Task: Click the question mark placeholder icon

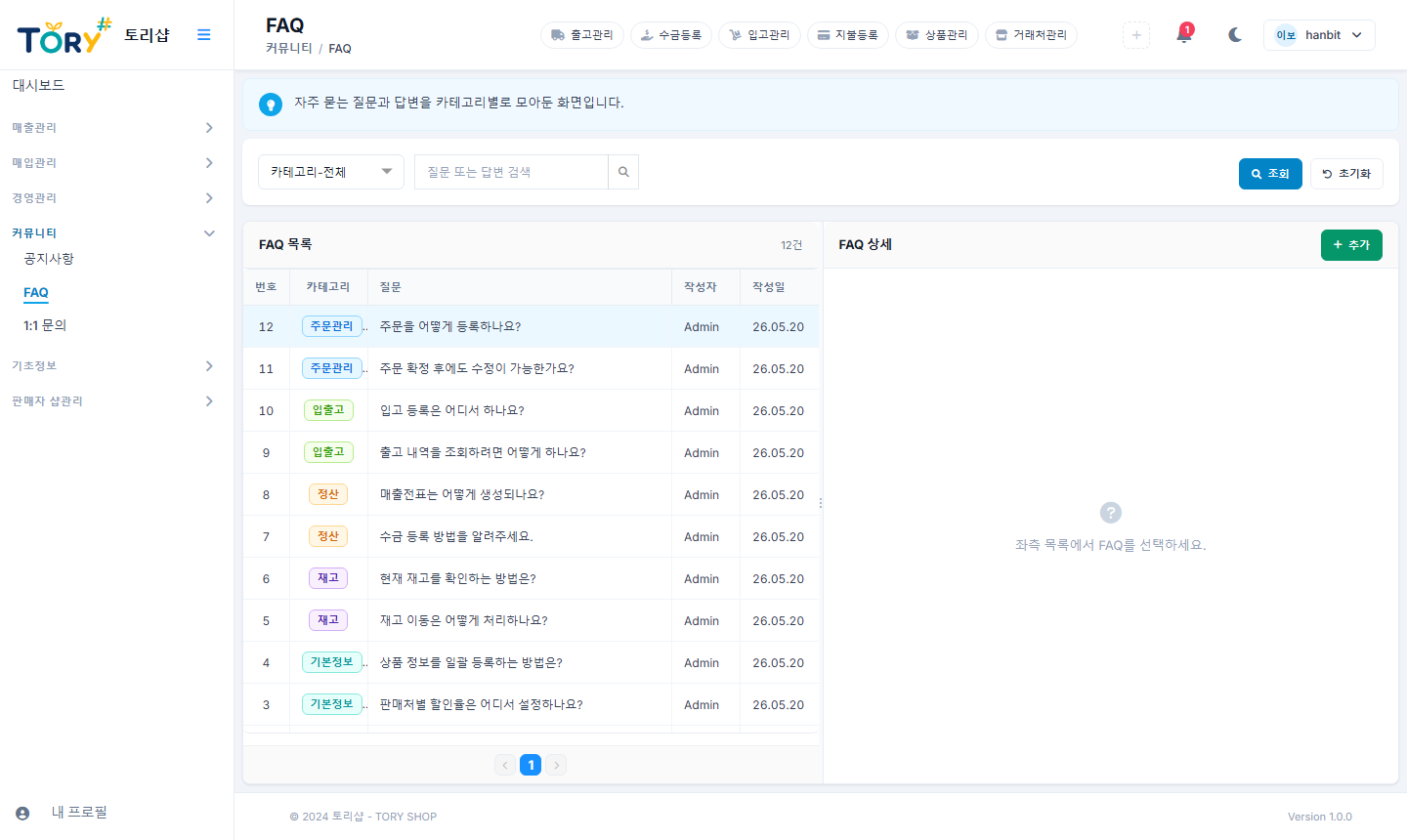Action: (x=1111, y=513)
